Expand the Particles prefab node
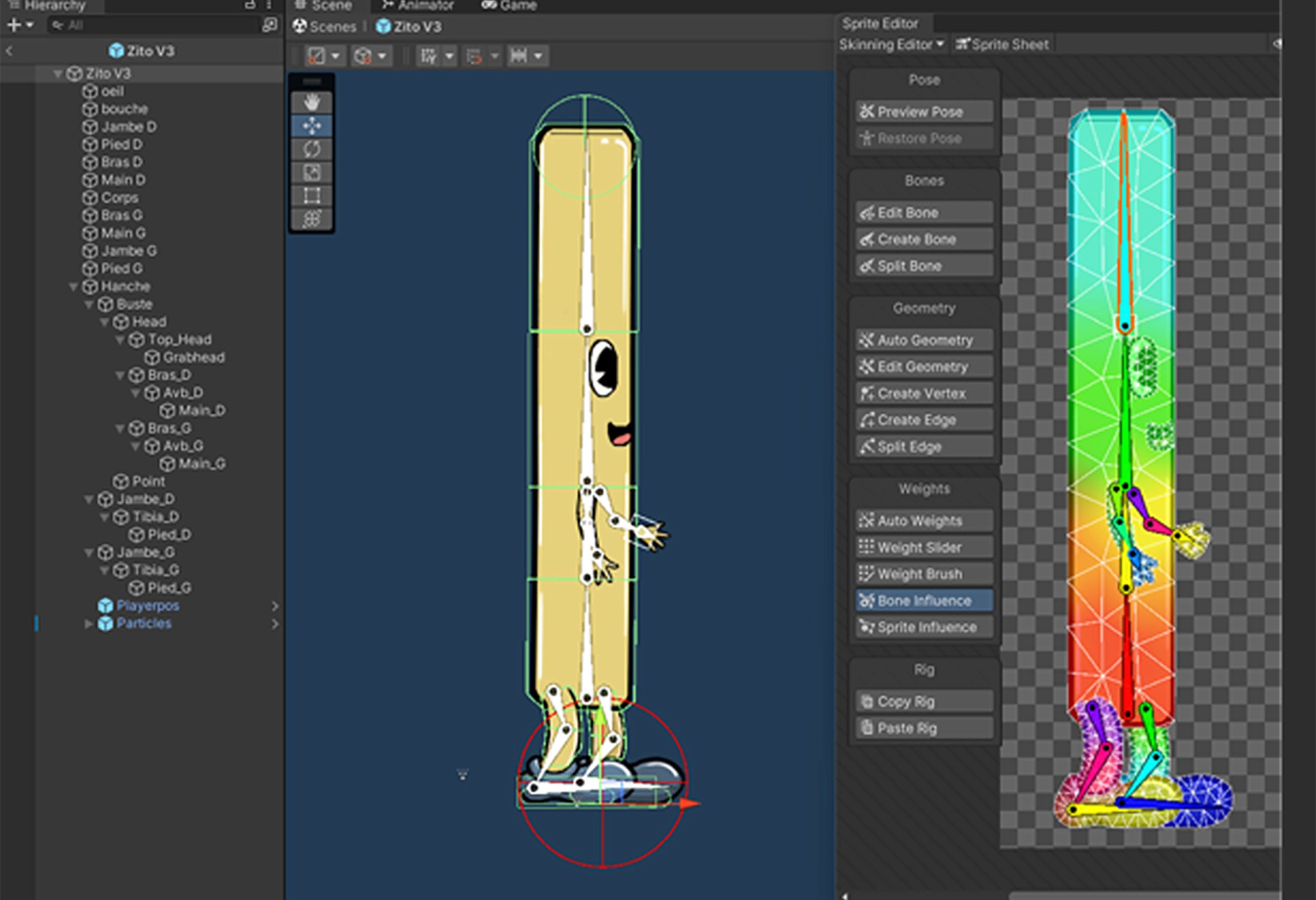This screenshot has width=1316, height=900. tap(88, 624)
